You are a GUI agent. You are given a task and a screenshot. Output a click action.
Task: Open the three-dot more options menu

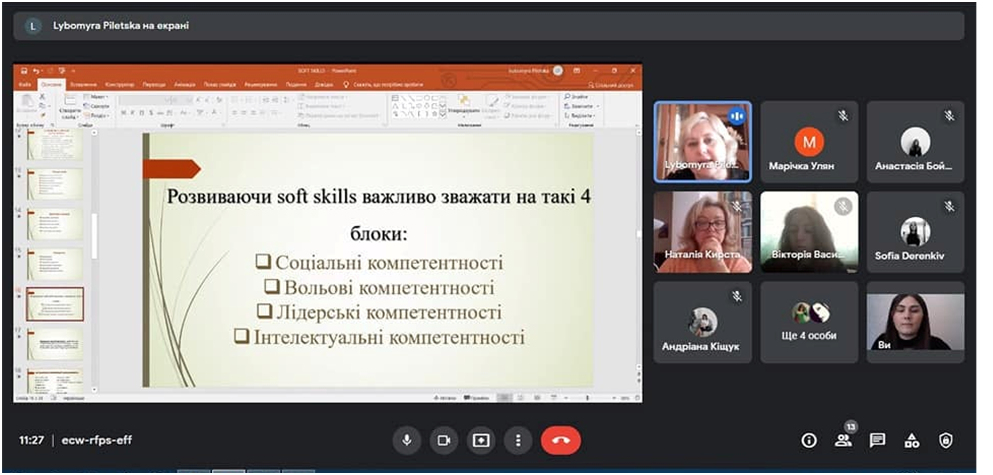click(517, 440)
